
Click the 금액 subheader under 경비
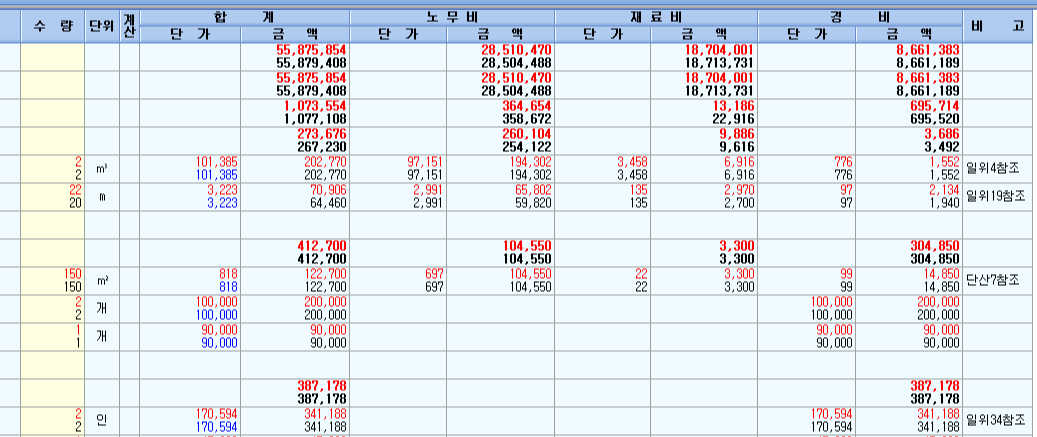pyautogui.click(x=909, y=35)
